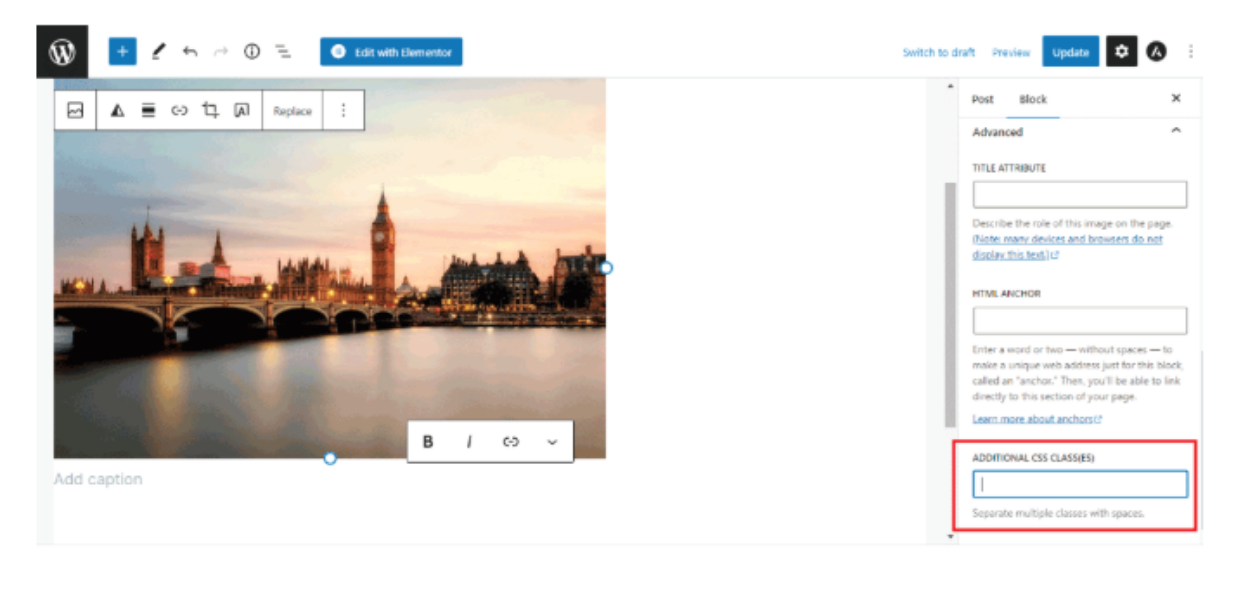This screenshot has height=598, width=1248.
Task: Open the block inserter plus button
Action: coord(122,52)
